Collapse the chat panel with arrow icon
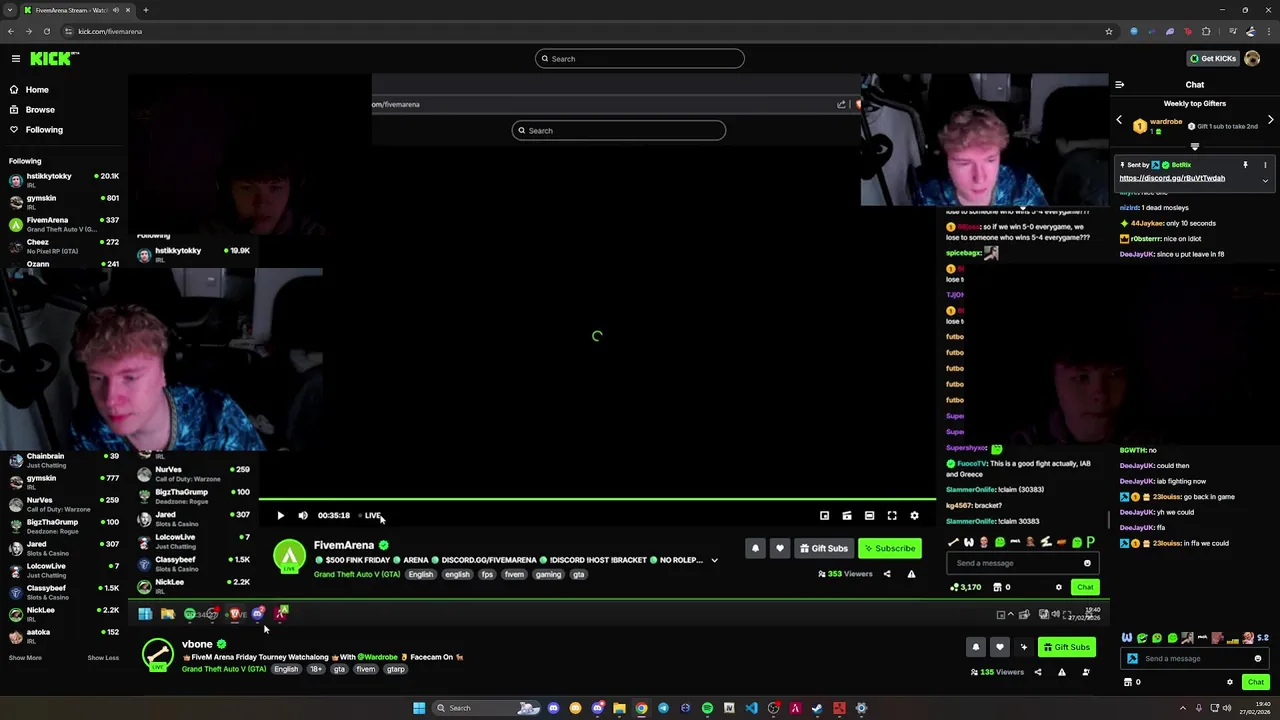The image size is (1280, 720). [x=1119, y=85]
